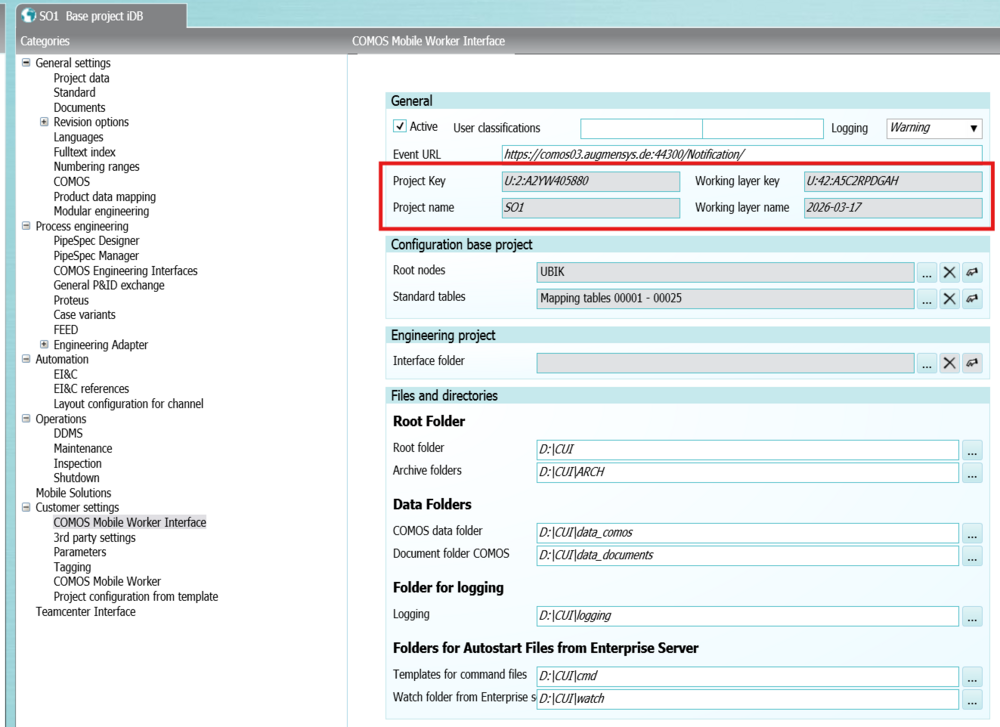Navigate to the Interface folder object via arrow icon
1000x727 pixels.
click(x=971, y=363)
